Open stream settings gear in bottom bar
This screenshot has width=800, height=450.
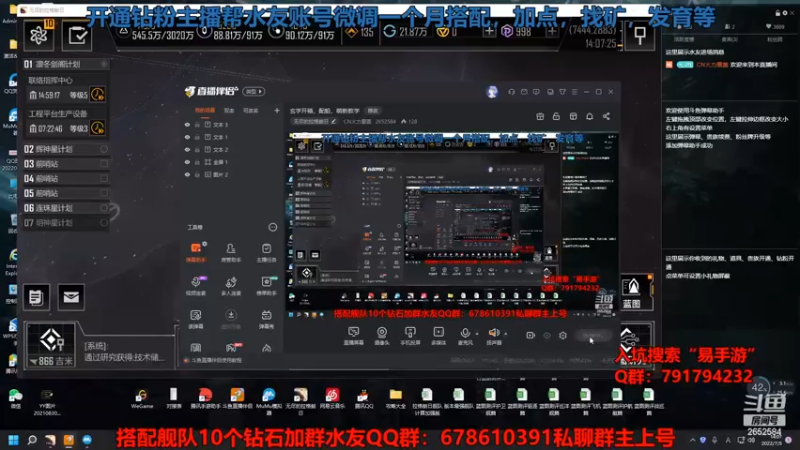coord(563,336)
